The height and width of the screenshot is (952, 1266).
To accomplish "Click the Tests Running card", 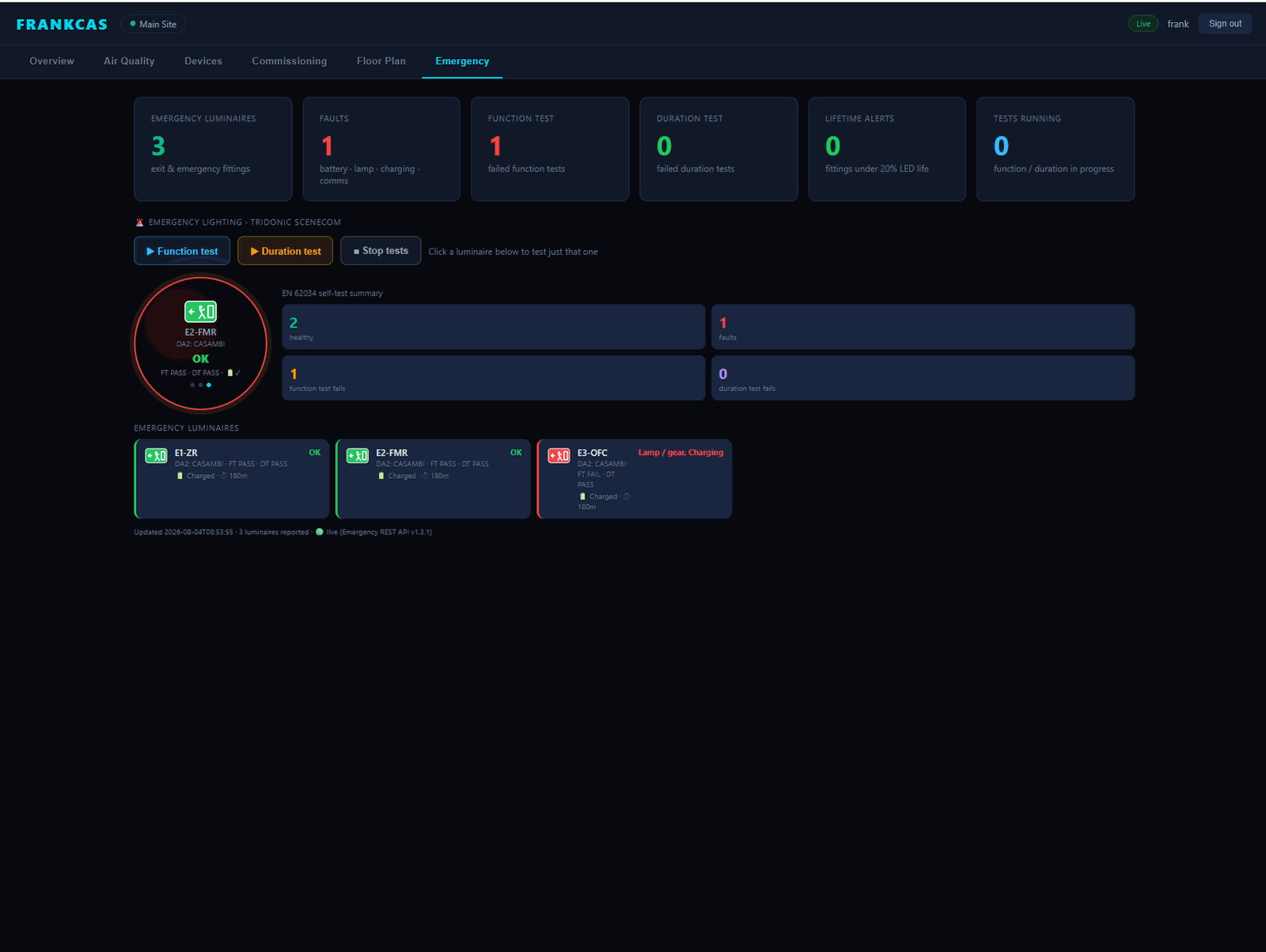I will [1056, 149].
